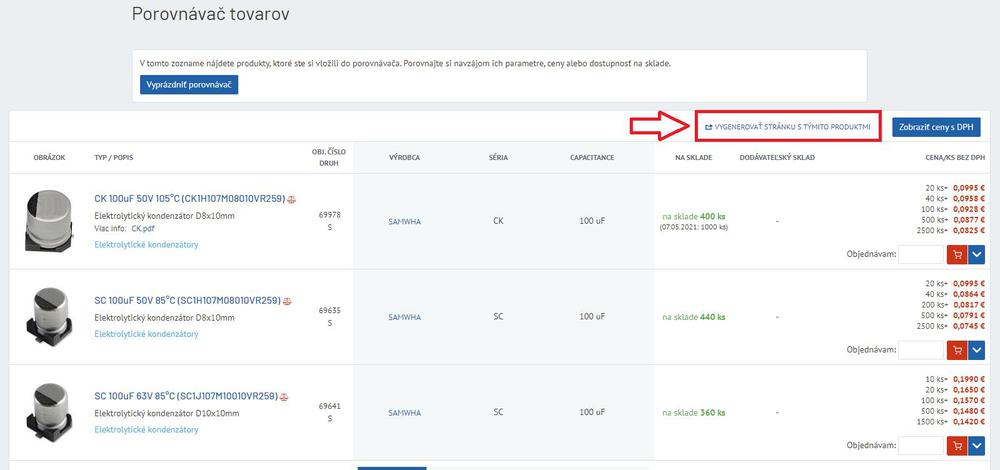Click the Zobraziť ceny s DPH button

(x=936, y=127)
